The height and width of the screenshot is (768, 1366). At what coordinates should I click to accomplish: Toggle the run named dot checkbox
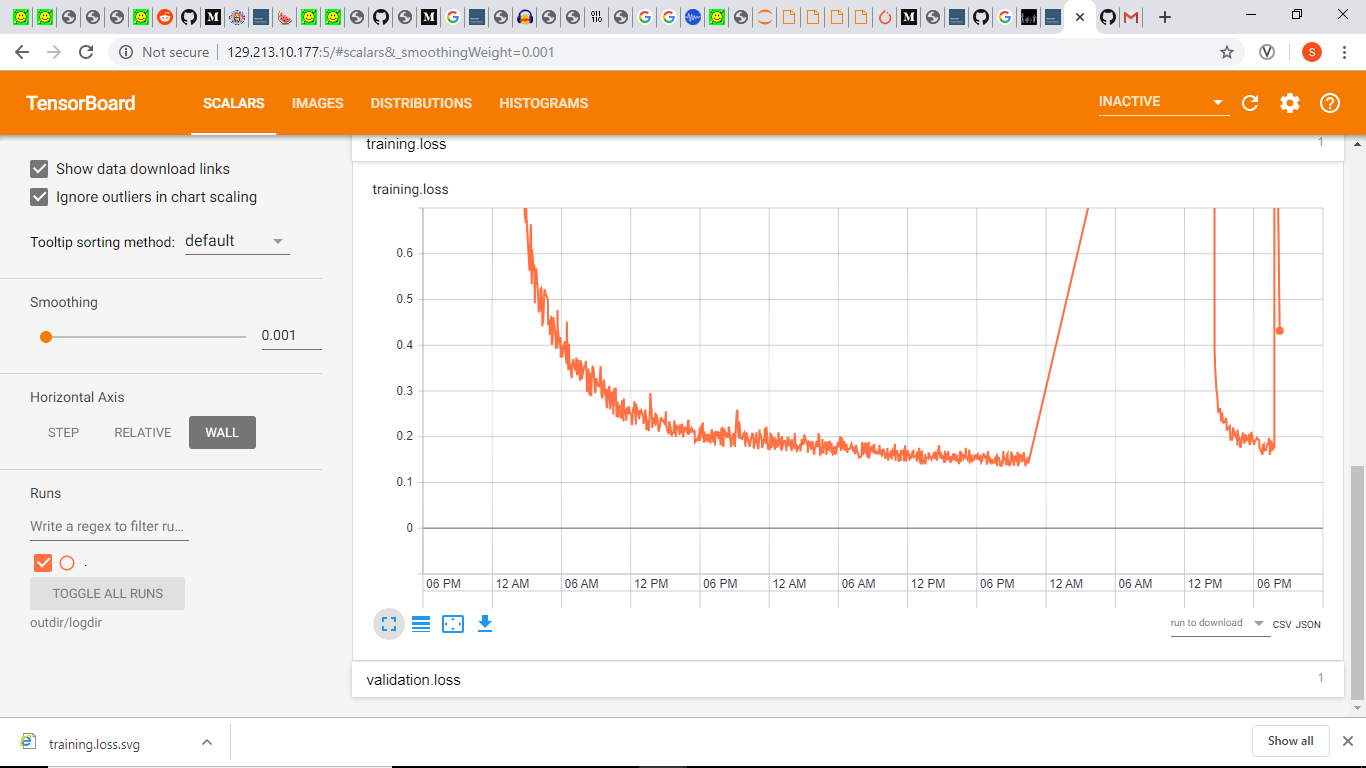click(x=42, y=562)
